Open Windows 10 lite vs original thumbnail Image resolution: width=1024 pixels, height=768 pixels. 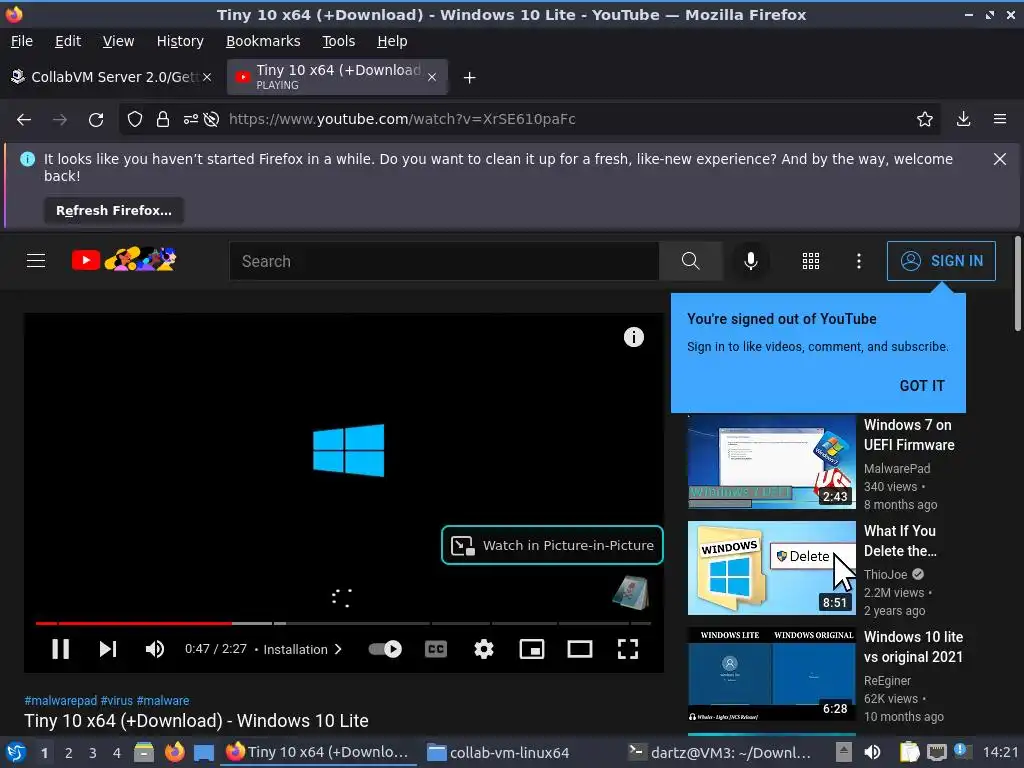(x=771, y=674)
